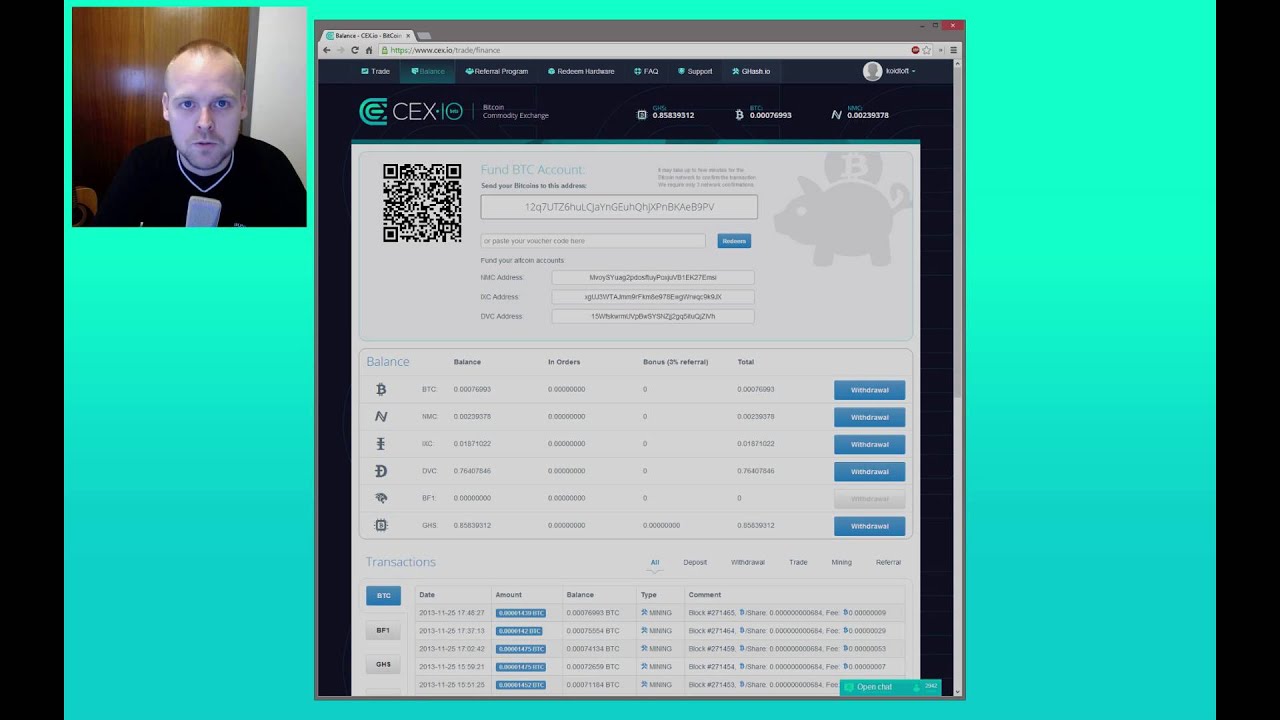Click the Amount column header
The height and width of the screenshot is (720, 1280).
pyautogui.click(x=508, y=595)
